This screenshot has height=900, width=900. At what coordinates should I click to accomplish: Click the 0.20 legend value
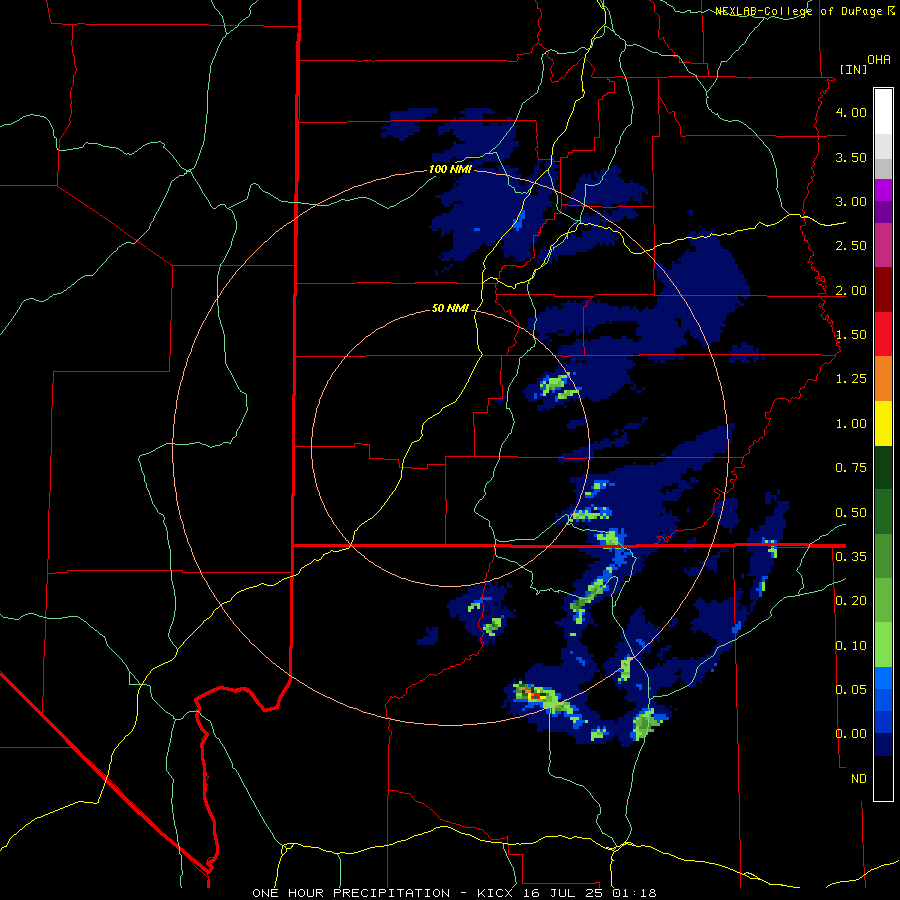(x=851, y=601)
